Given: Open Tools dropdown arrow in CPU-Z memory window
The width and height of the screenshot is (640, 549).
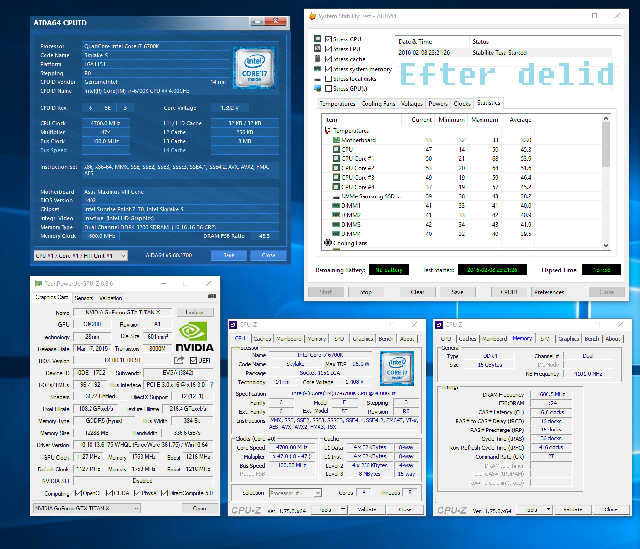Looking at the screenshot, I should (549, 509).
